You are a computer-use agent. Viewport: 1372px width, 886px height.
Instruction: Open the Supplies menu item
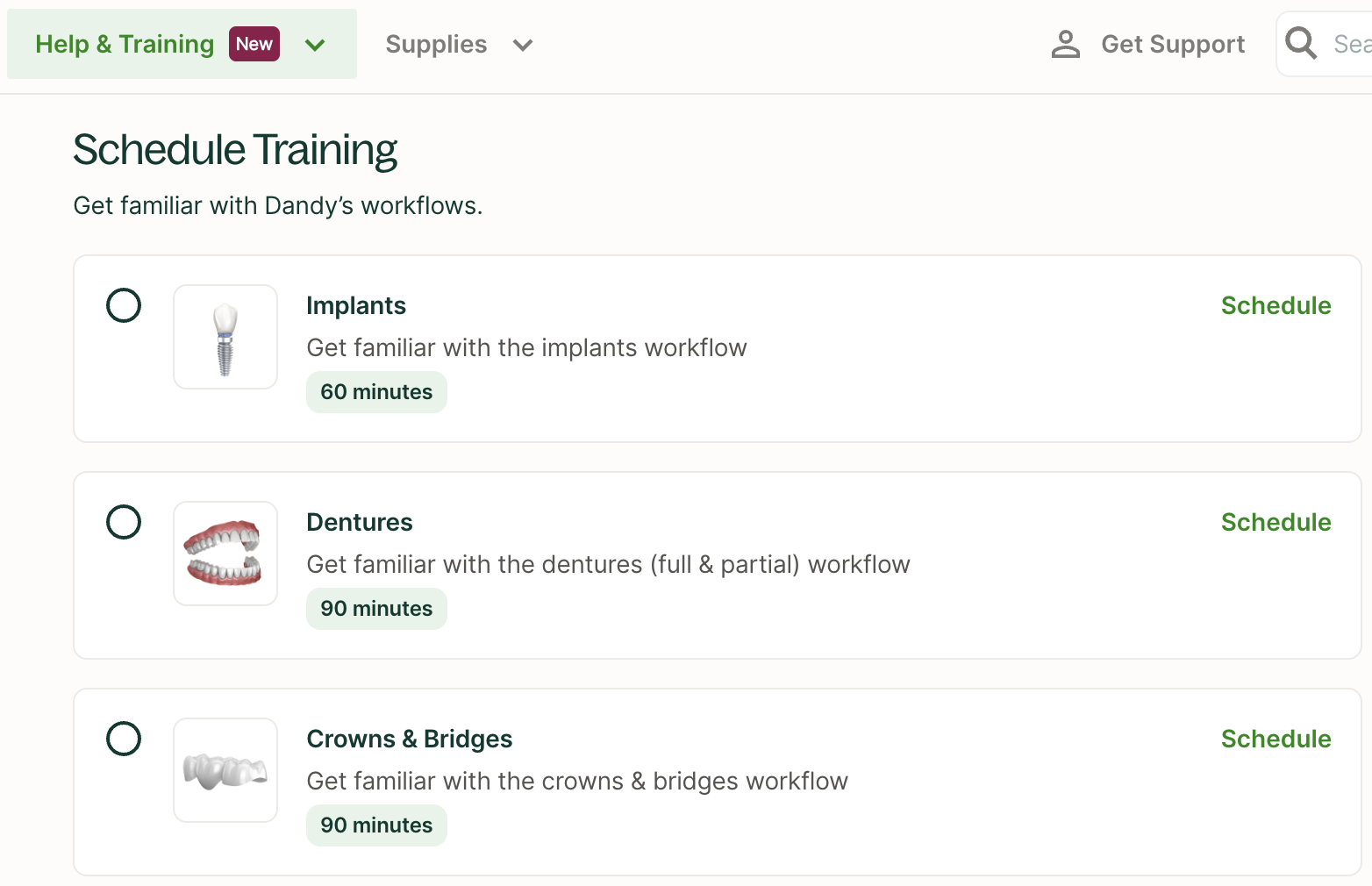pyautogui.click(x=436, y=44)
